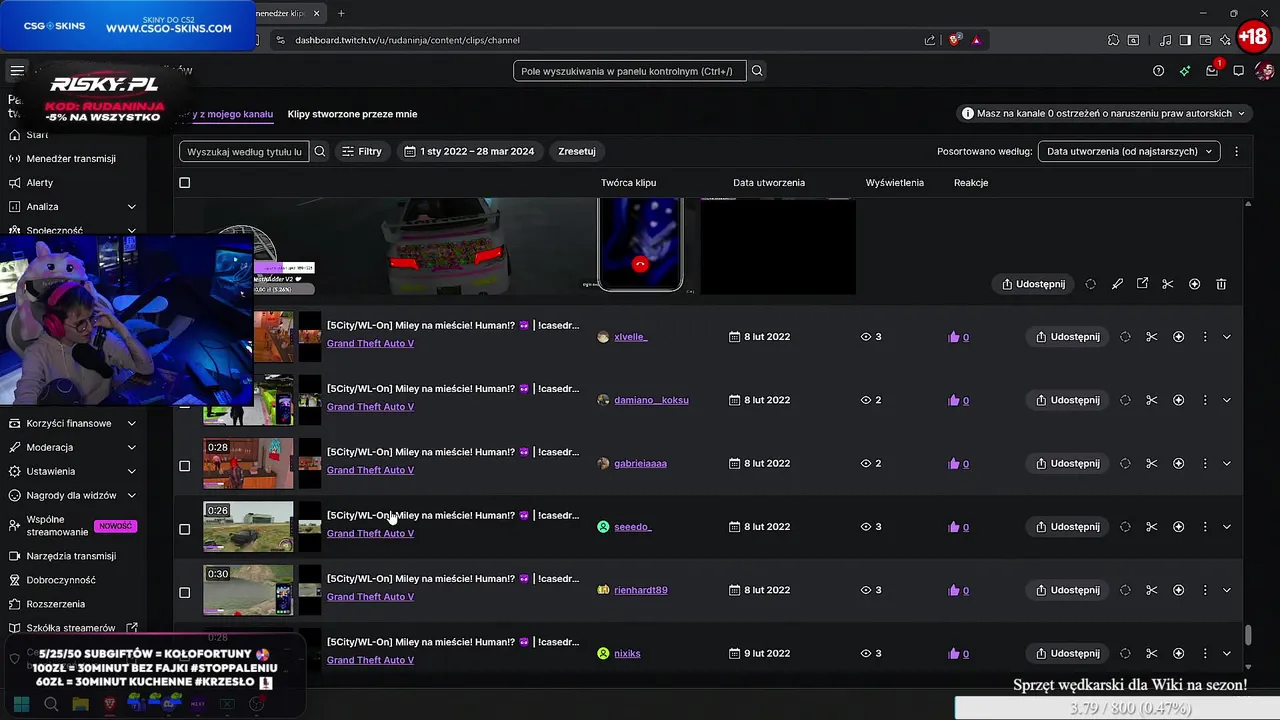Check the checkbox for the rienhardt89 clip
Screen dimensions: 1280x720
184,592
